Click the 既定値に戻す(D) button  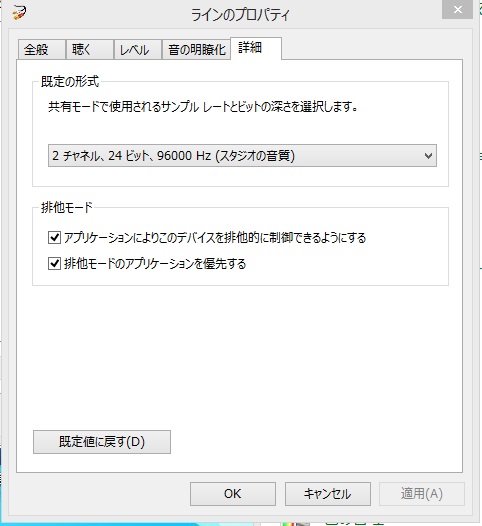click(102, 442)
